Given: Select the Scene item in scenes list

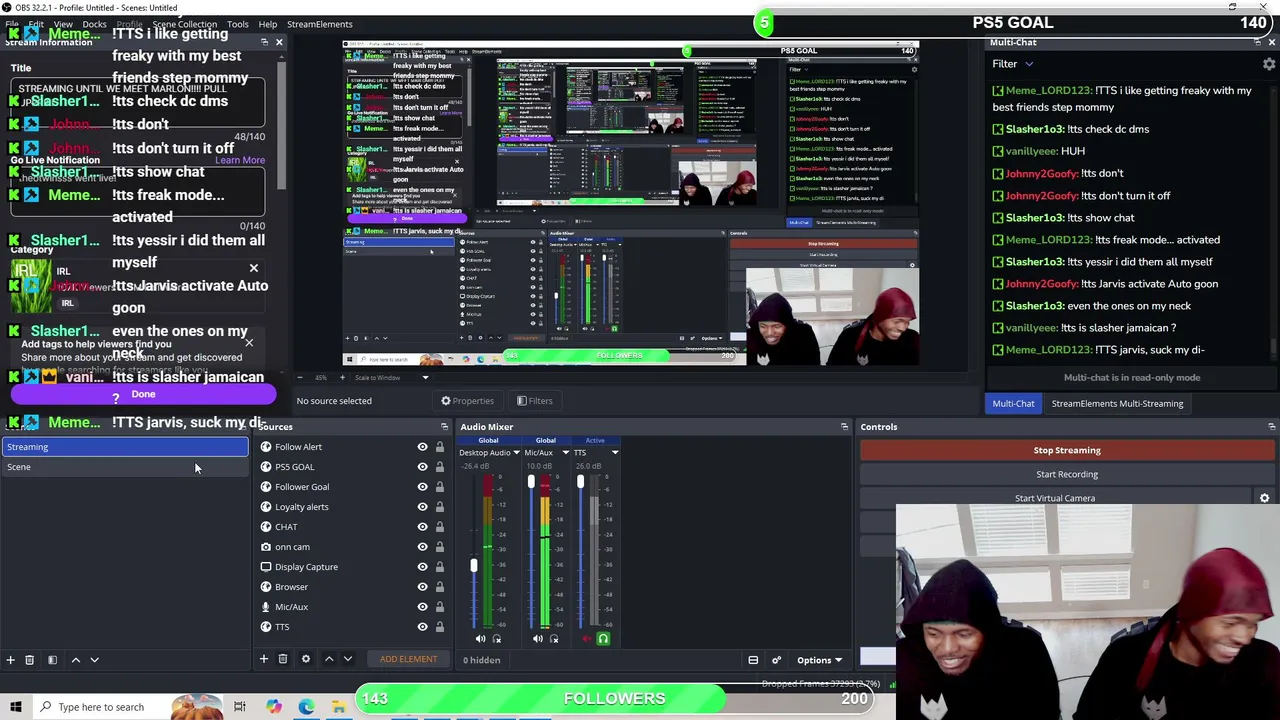Looking at the screenshot, I should coord(125,467).
